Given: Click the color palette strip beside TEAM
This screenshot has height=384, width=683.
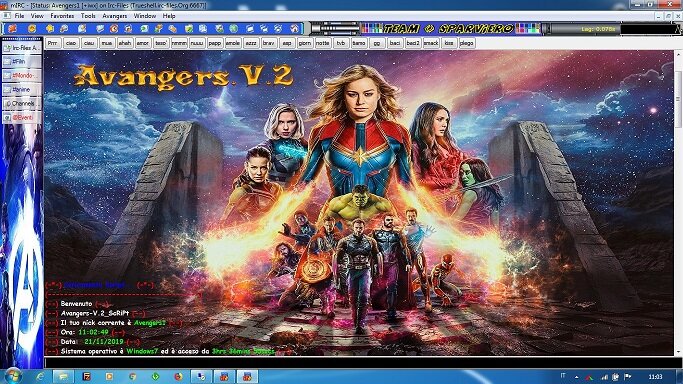Looking at the screenshot, I should click(x=371, y=29).
